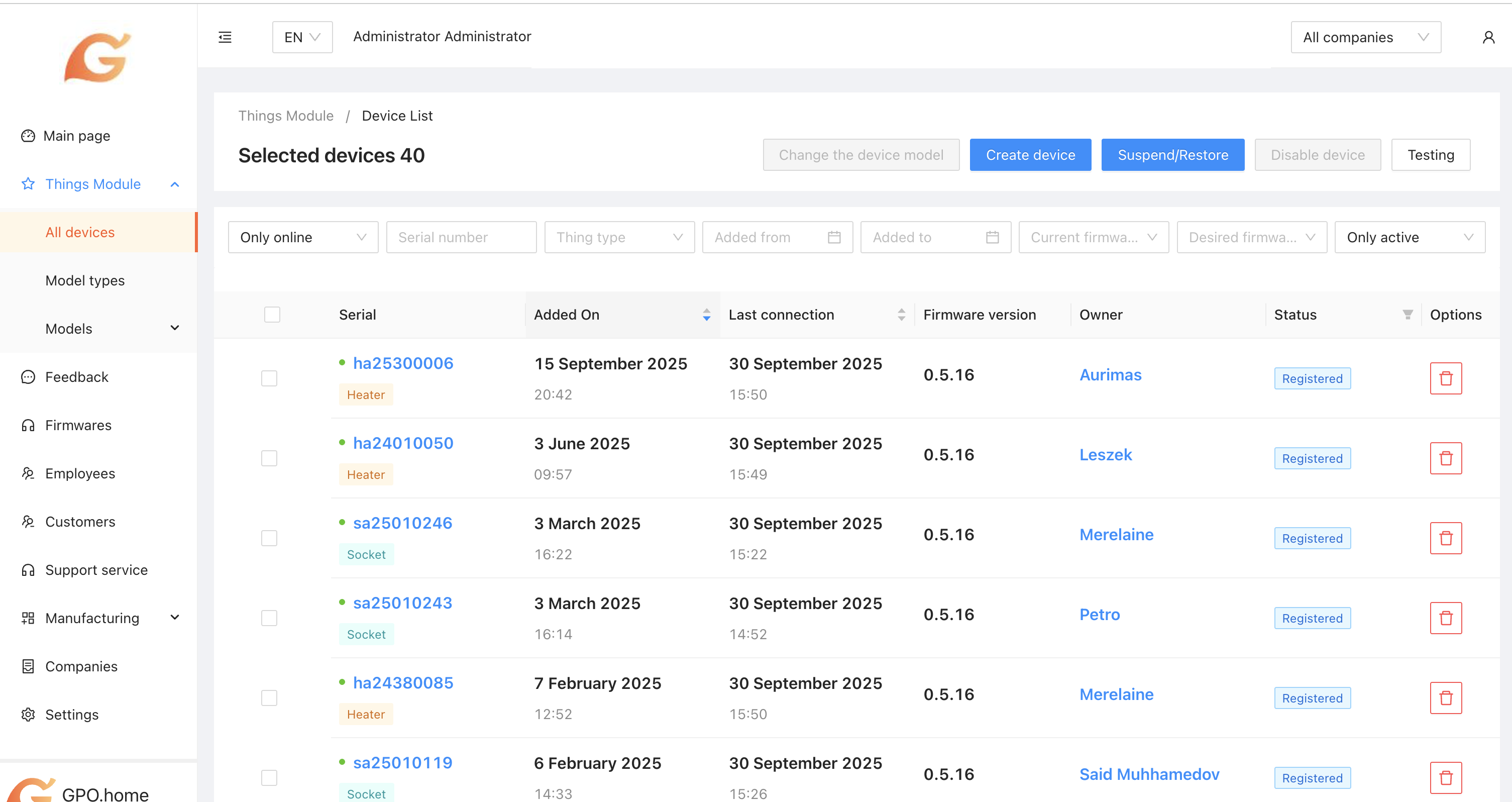The image size is (1512, 802).
Task: Tick checkbox for device ha24010050
Action: point(269,458)
